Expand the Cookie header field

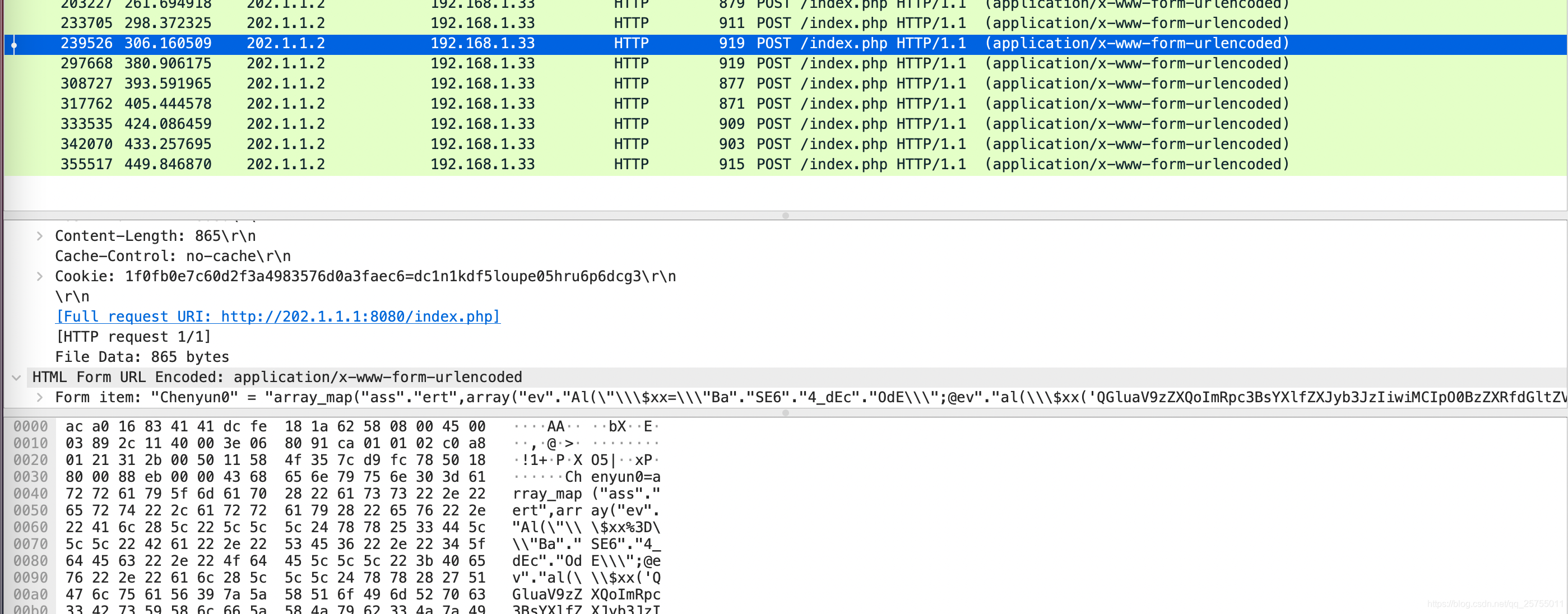pyautogui.click(x=40, y=276)
